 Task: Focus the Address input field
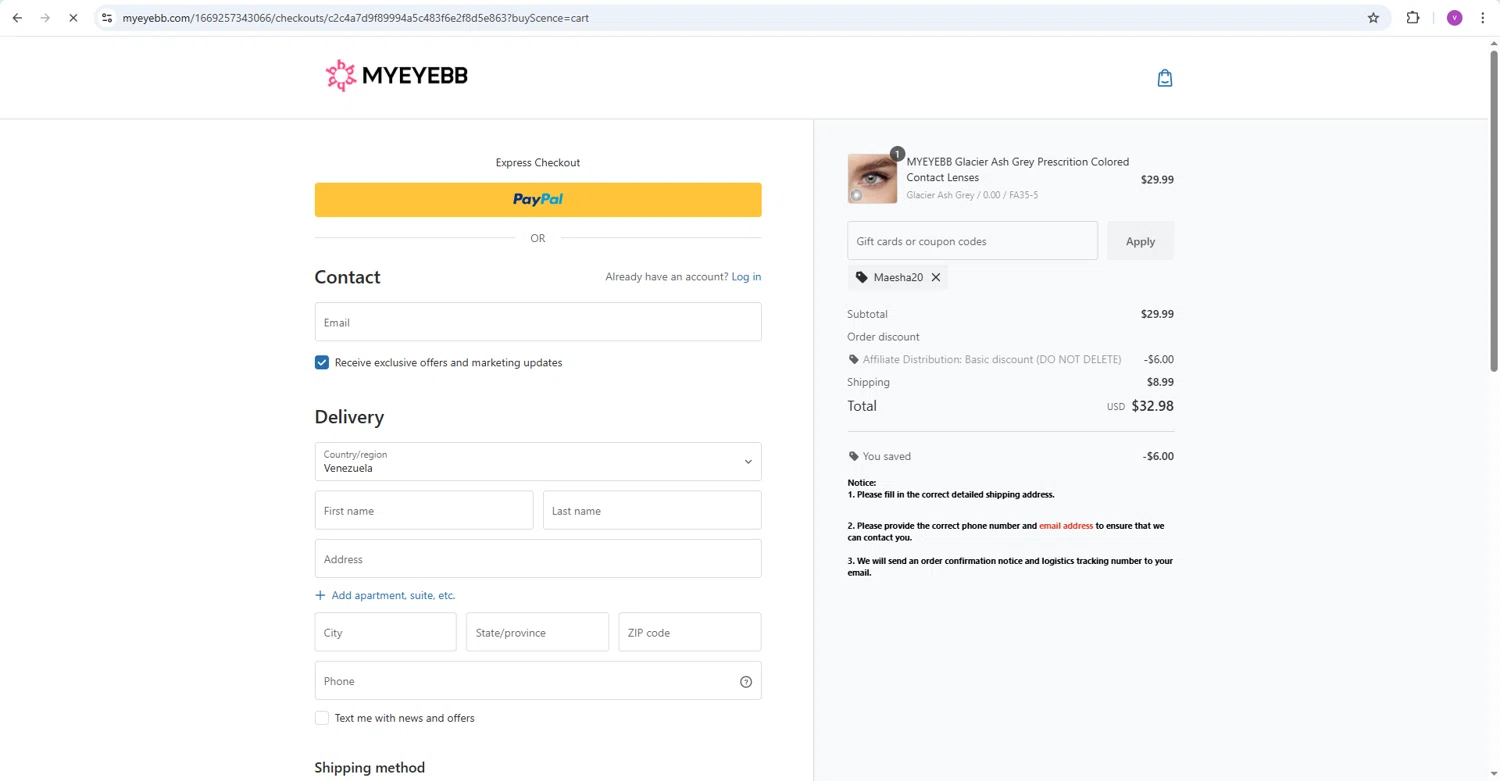tap(538, 559)
